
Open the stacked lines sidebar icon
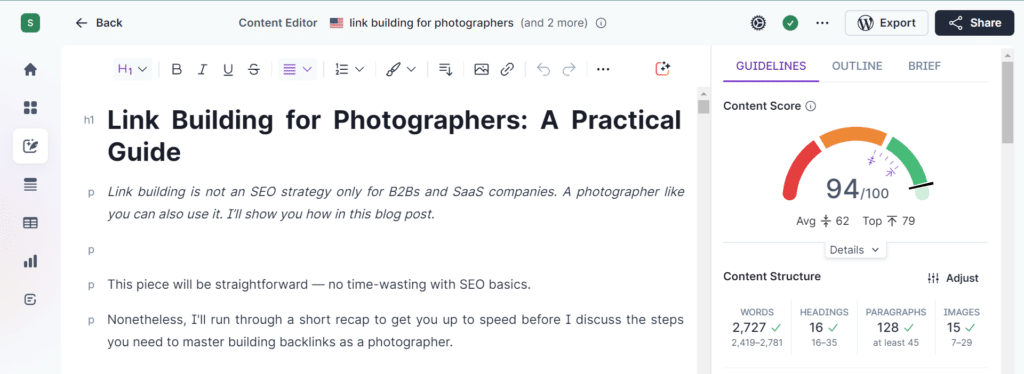click(x=30, y=185)
